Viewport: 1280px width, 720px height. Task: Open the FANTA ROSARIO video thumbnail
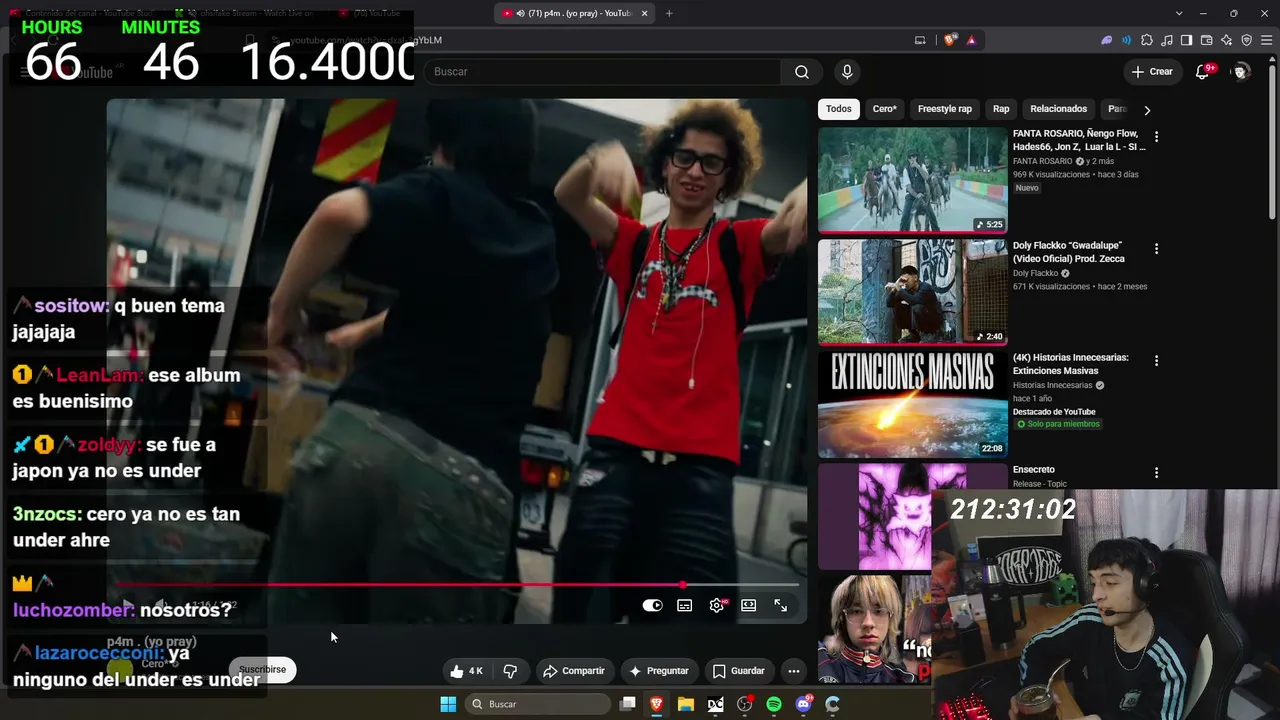pyautogui.click(x=913, y=180)
